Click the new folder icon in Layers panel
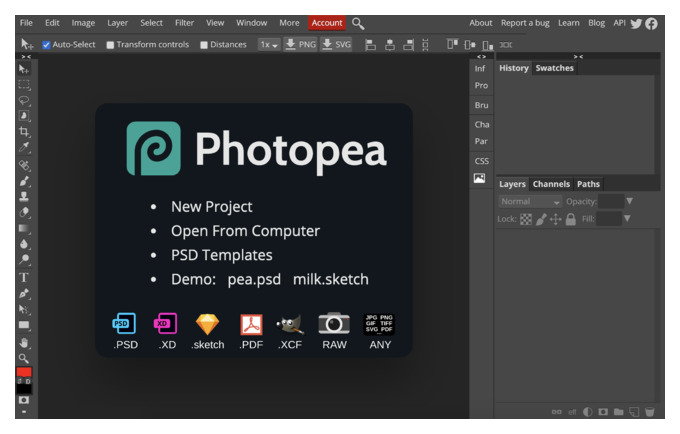Image resolution: width=680 pixels, height=434 pixels. coord(619,411)
